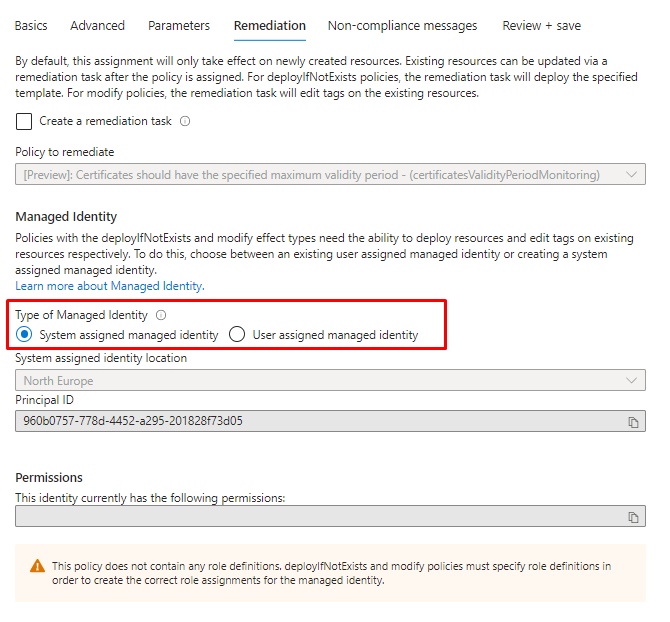This screenshot has height=622, width=670.
Task: Open the Non-compliance messages tab
Action: 402,25
